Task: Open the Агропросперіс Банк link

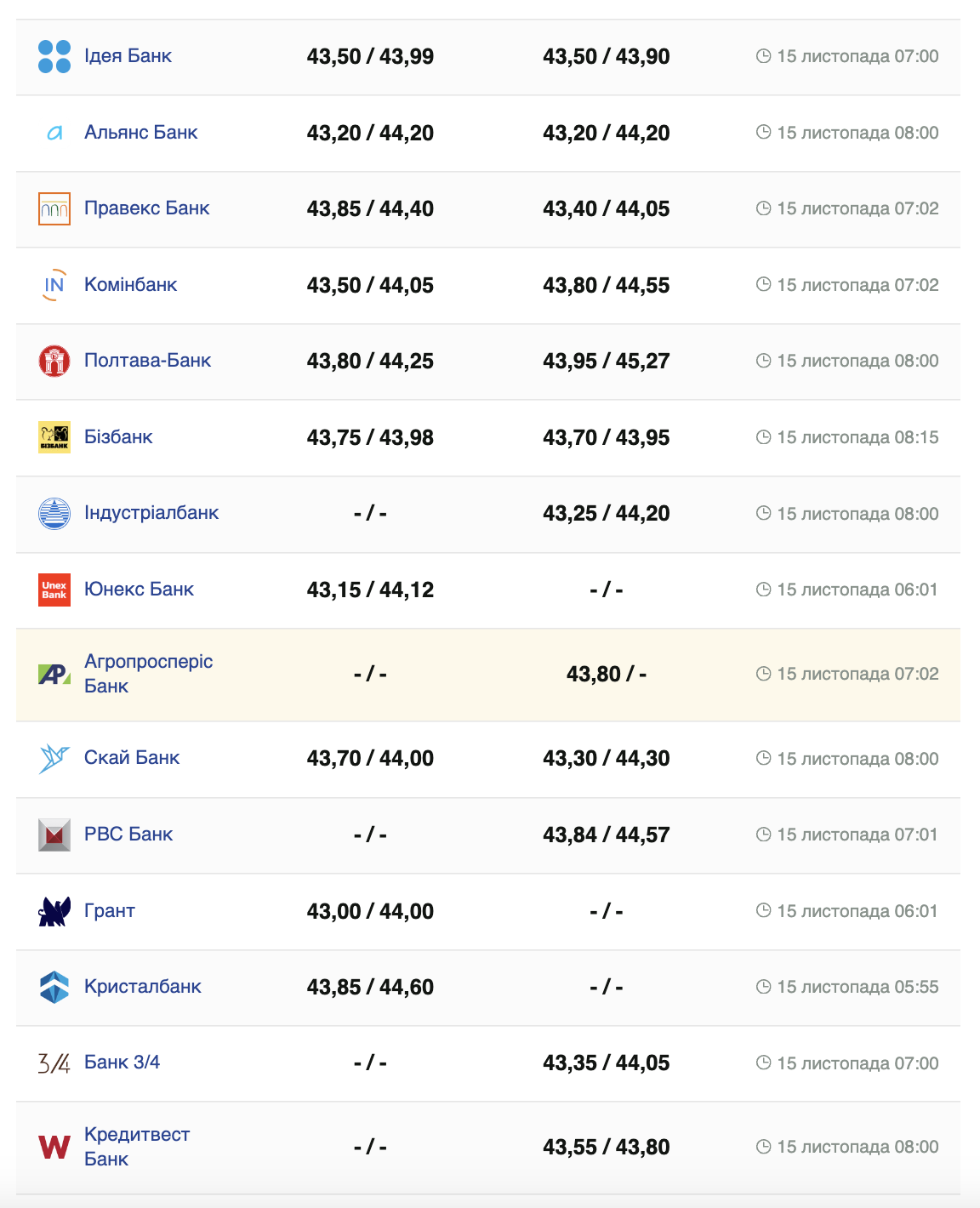Action: pos(148,674)
